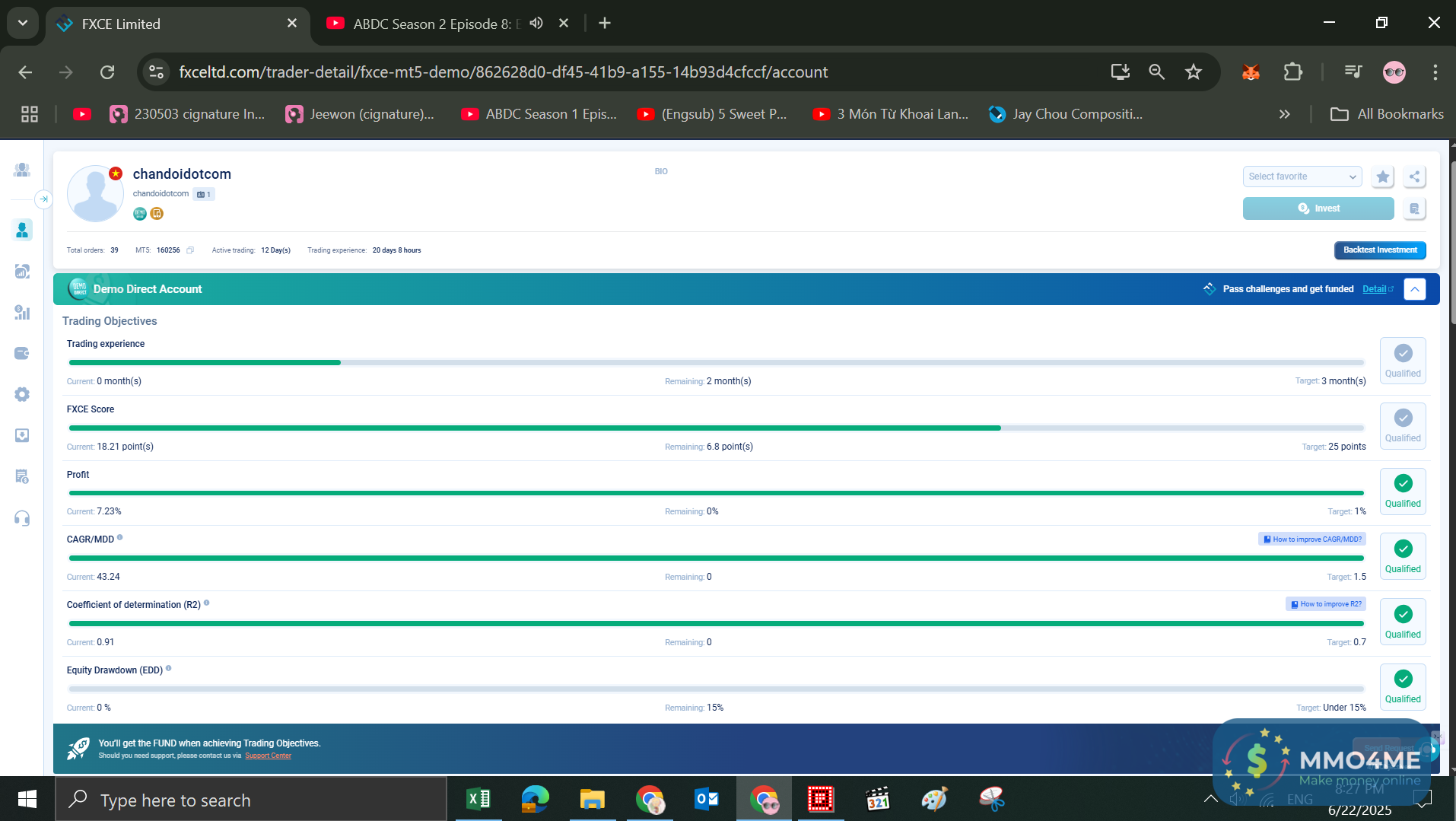The image size is (1456, 821).
Task: Open the Support Center link
Action: pyautogui.click(x=268, y=756)
